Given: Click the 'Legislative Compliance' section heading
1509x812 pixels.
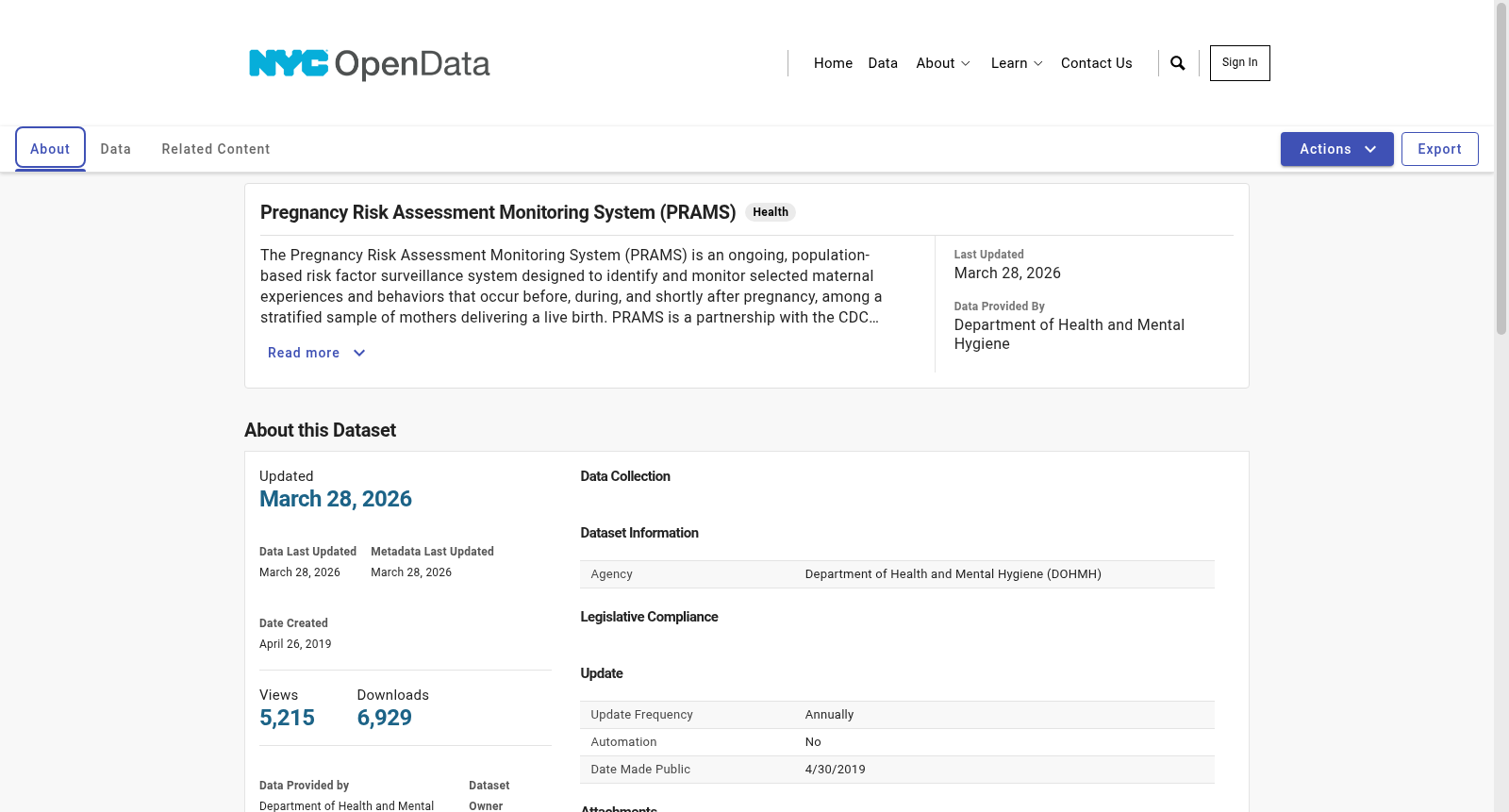Looking at the screenshot, I should (649, 617).
